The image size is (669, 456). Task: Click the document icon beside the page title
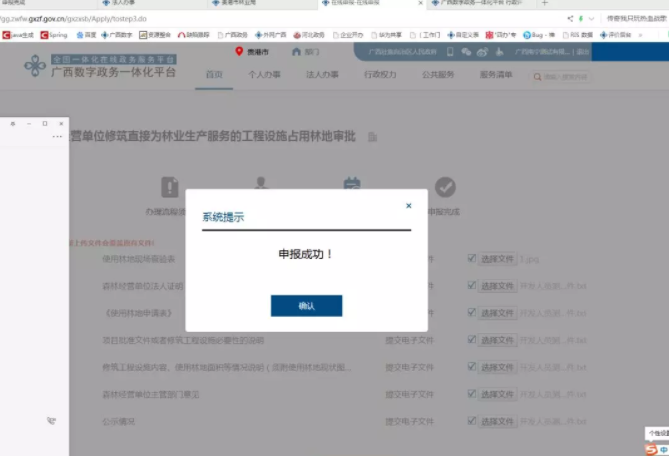tap(373, 137)
